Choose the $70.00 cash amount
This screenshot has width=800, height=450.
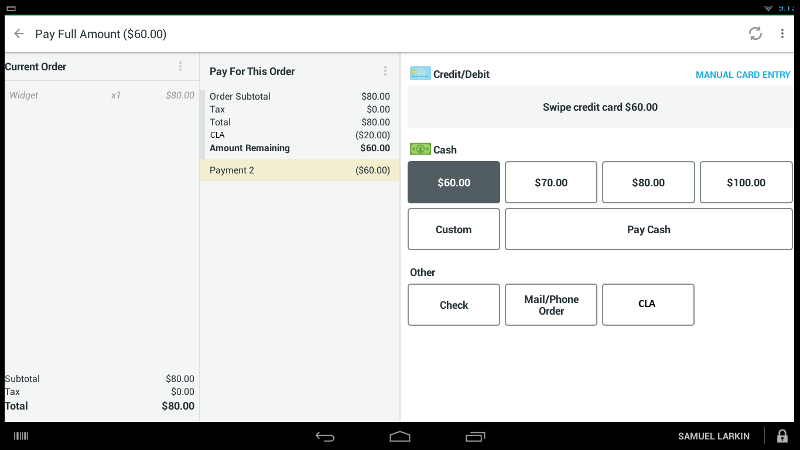pos(551,182)
